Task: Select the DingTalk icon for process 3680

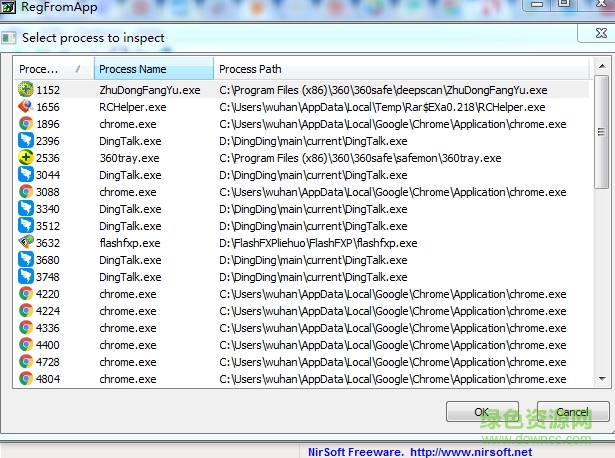Action: click(25, 260)
